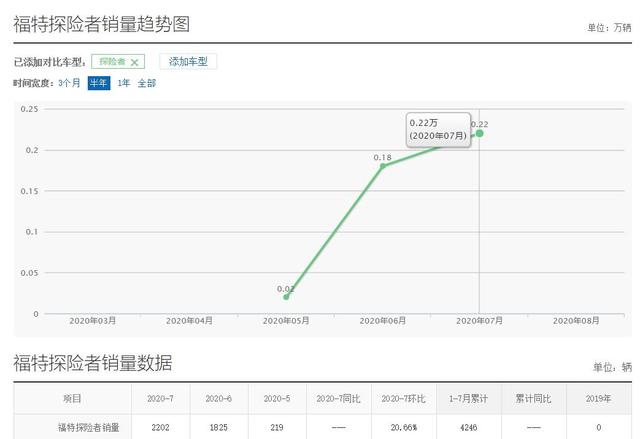Click the 2020-5 column header
This screenshot has width=640, height=439.
click(x=277, y=399)
